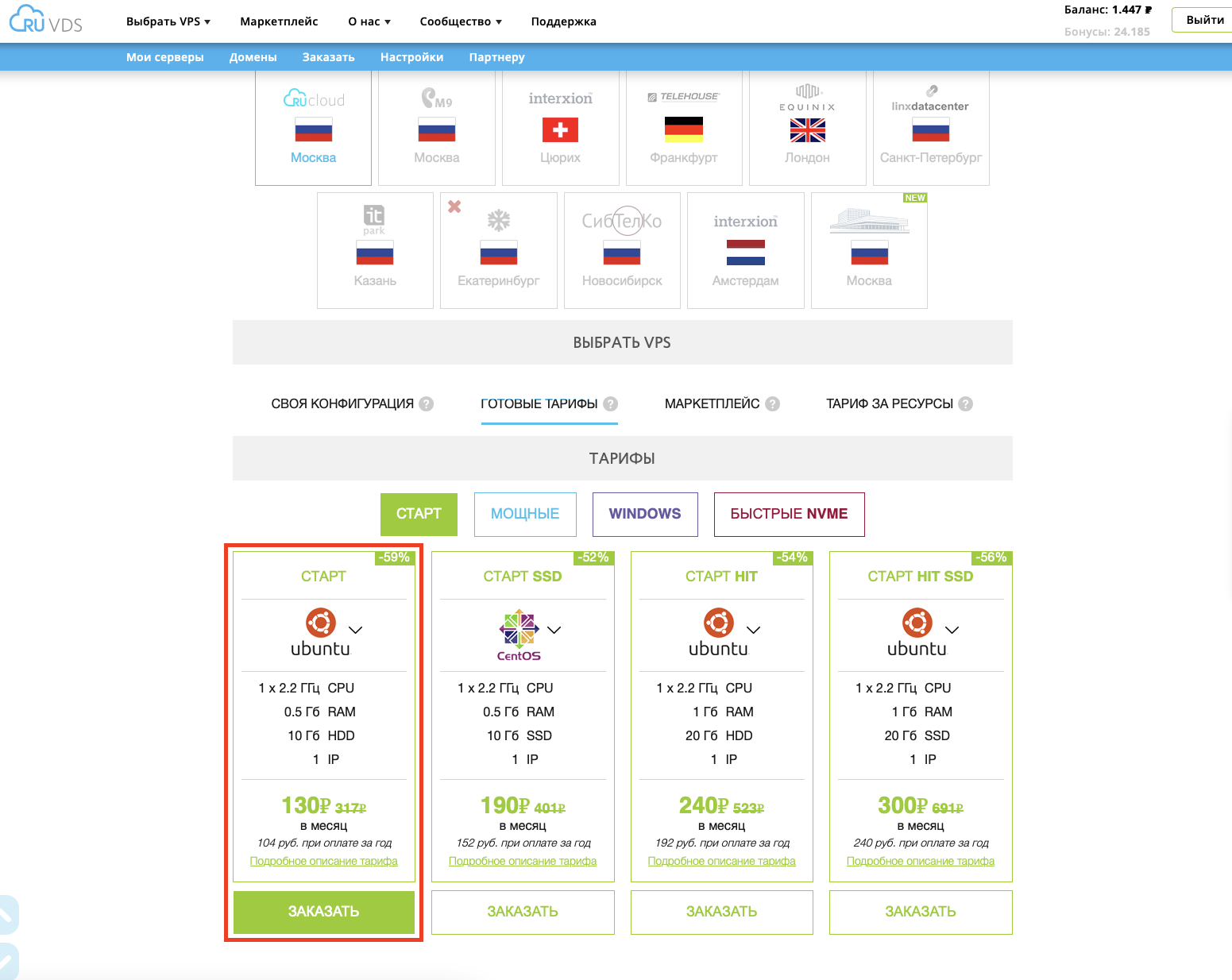Viewport: 1232px width, 980px height.
Task: Click the Баланс: 1.447 ₽ text
Action: point(1108,10)
